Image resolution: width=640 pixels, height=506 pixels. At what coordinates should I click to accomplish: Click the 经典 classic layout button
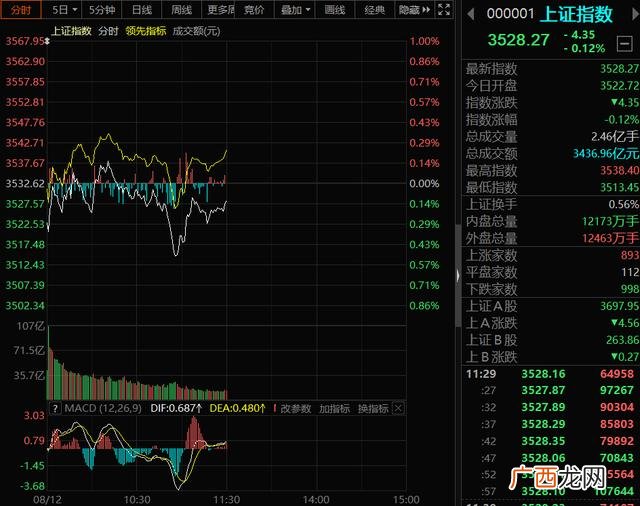click(x=374, y=9)
